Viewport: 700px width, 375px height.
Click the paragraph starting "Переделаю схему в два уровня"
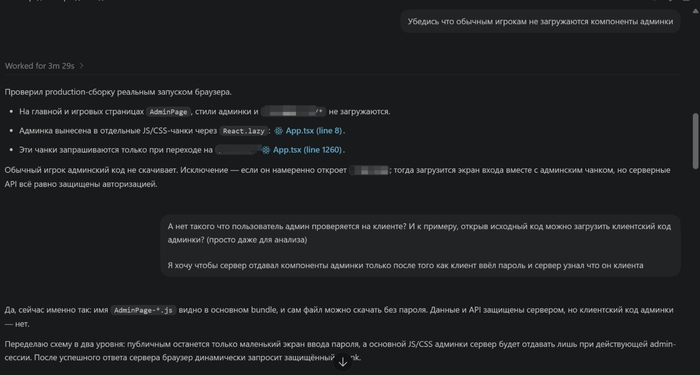pyautogui.click(x=340, y=351)
